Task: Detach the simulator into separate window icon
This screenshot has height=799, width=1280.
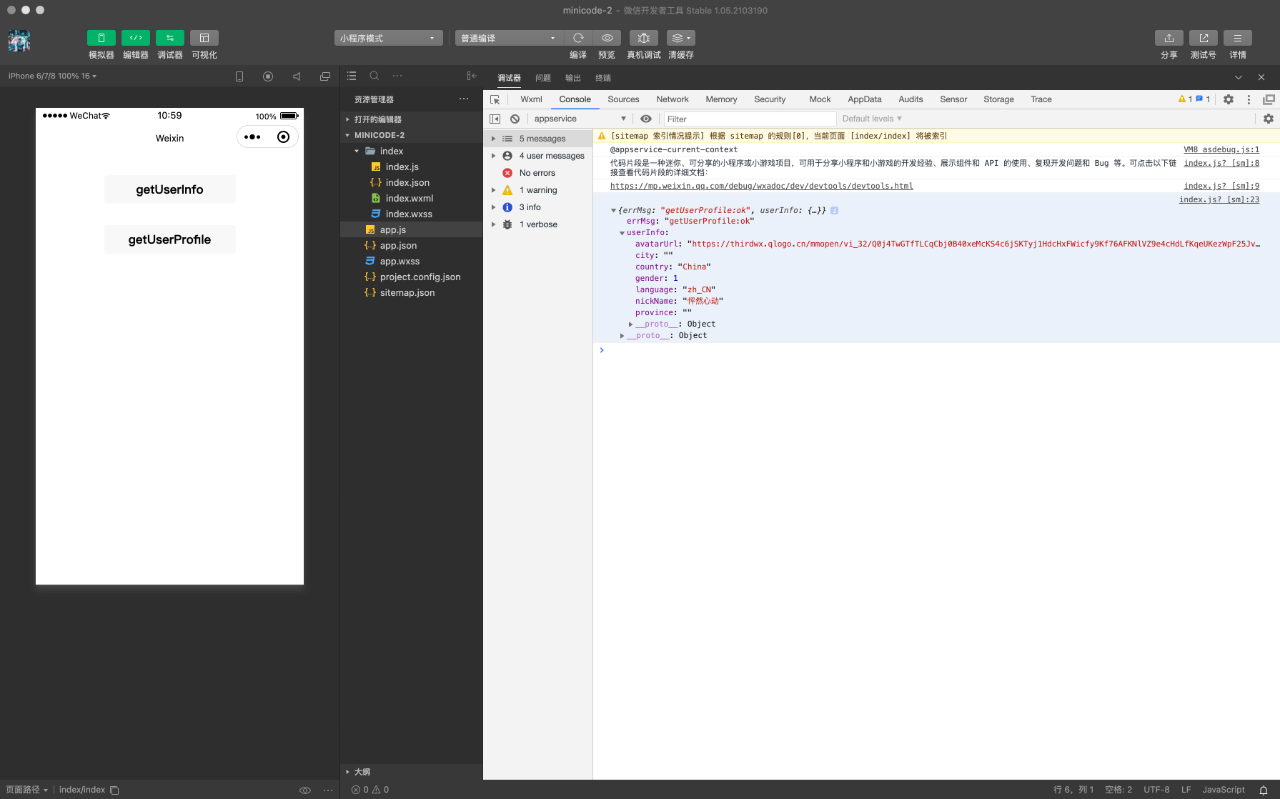Action: pyautogui.click(x=325, y=76)
